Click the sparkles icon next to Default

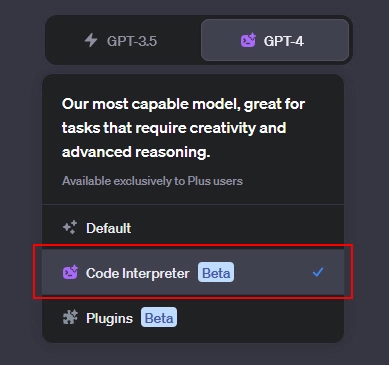pyautogui.click(x=70, y=228)
